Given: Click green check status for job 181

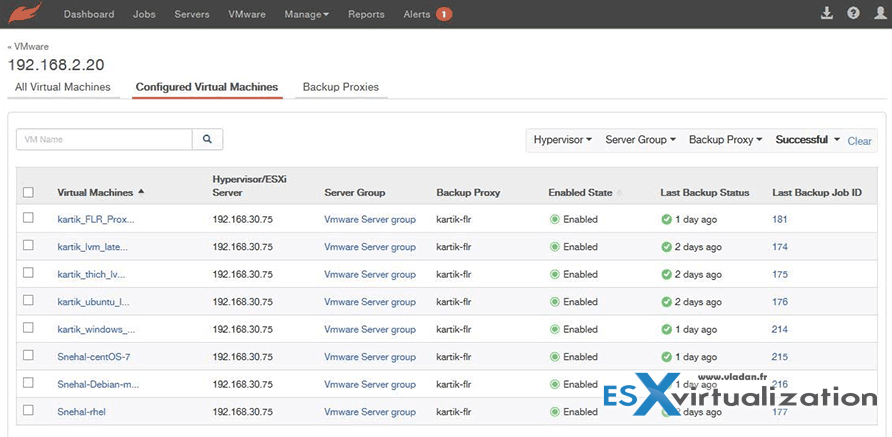Looking at the screenshot, I should (666, 219).
